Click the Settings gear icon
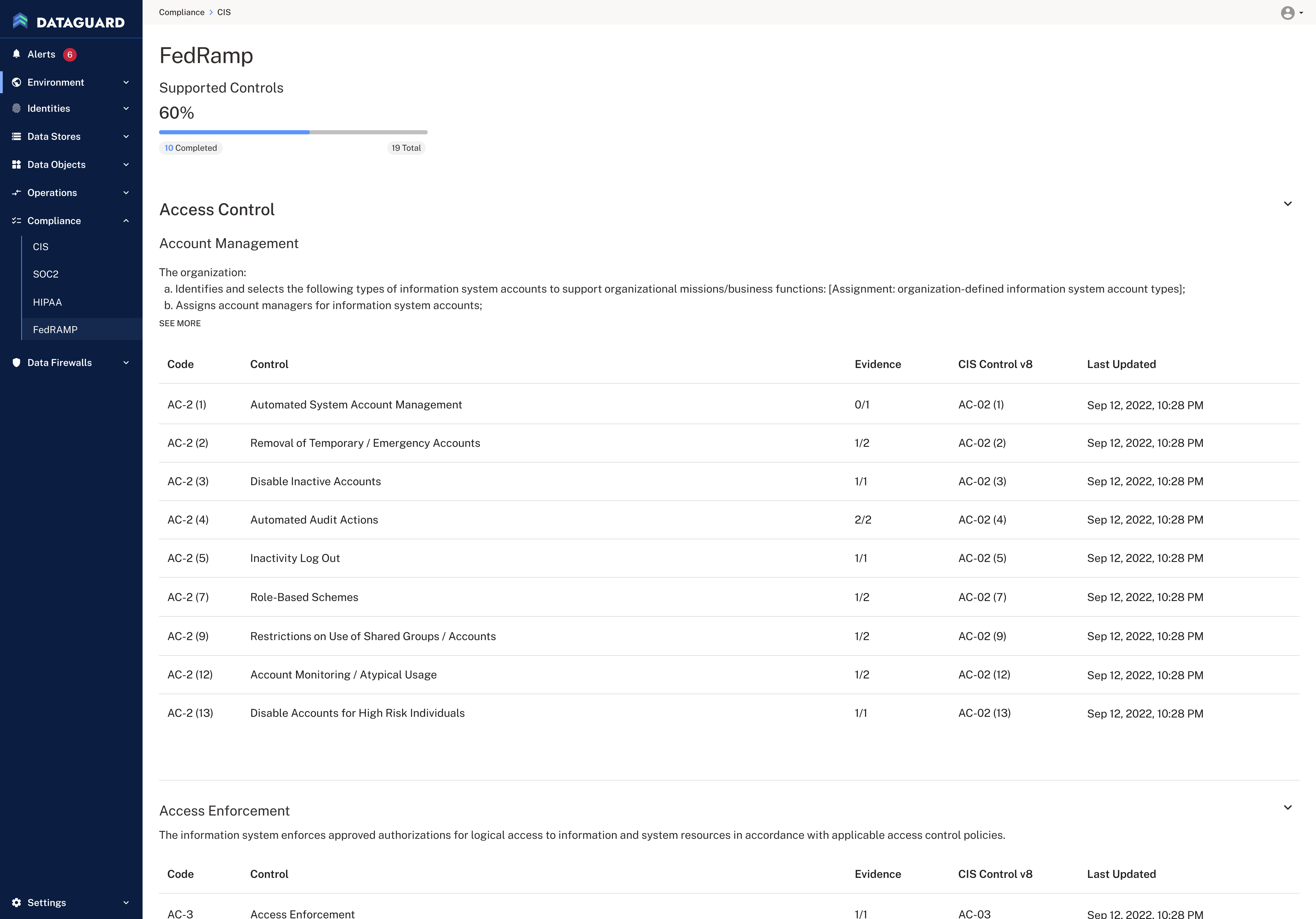The width and height of the screenshot is (1316, 919). [x=17, y=902]
